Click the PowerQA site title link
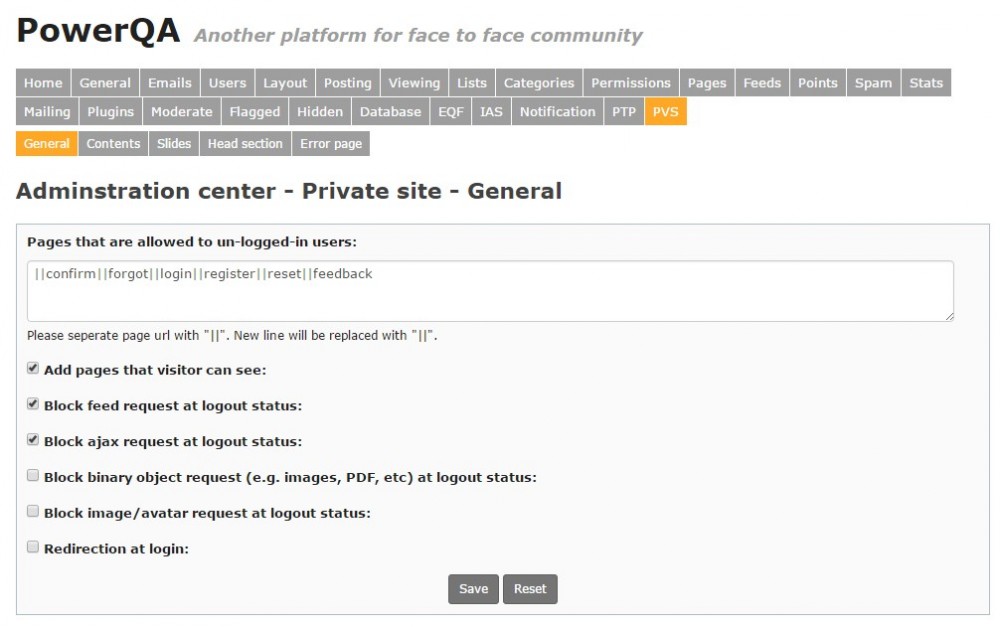 (98, 31)
